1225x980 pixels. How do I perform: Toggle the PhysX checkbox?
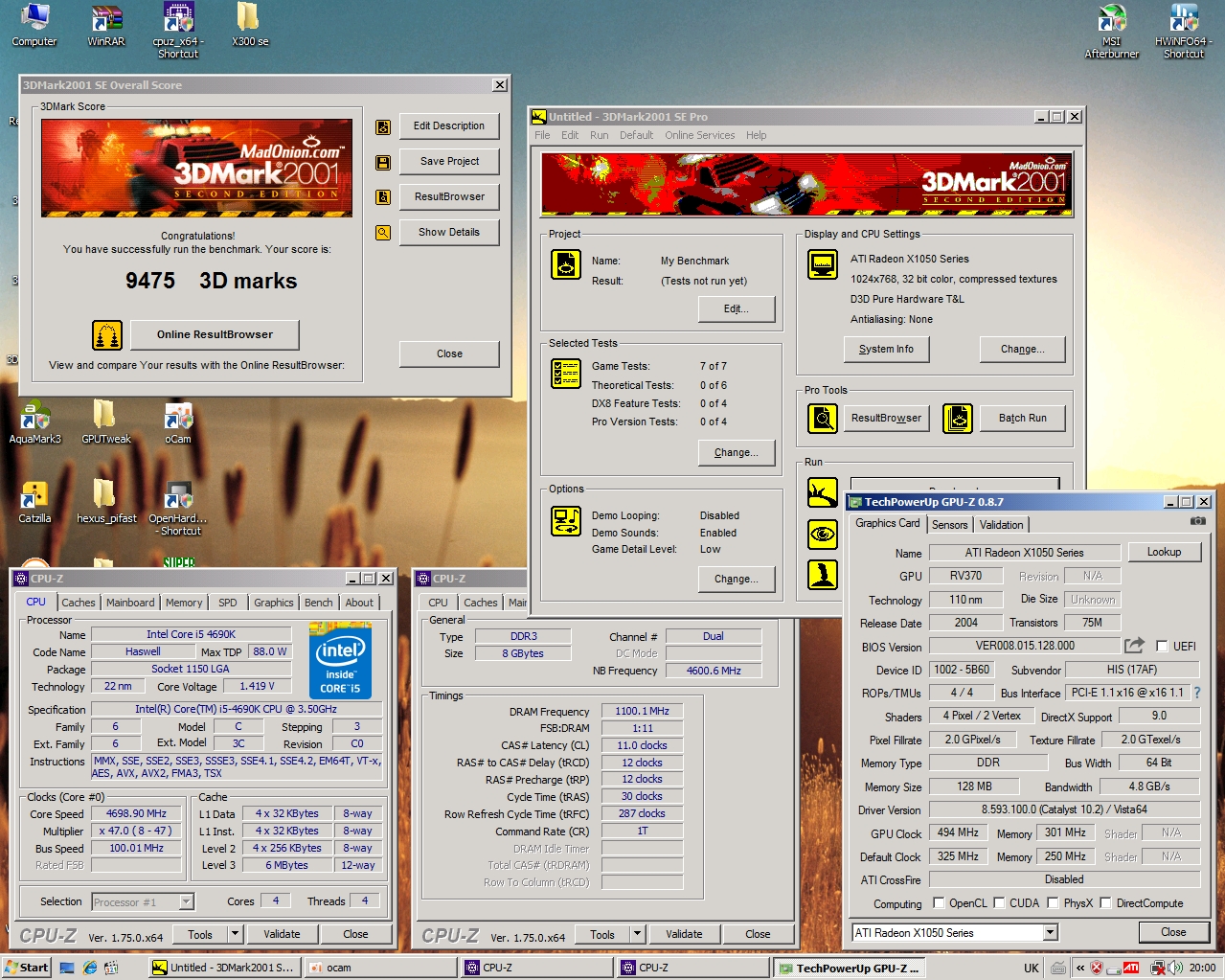(x=1053, y=902)
